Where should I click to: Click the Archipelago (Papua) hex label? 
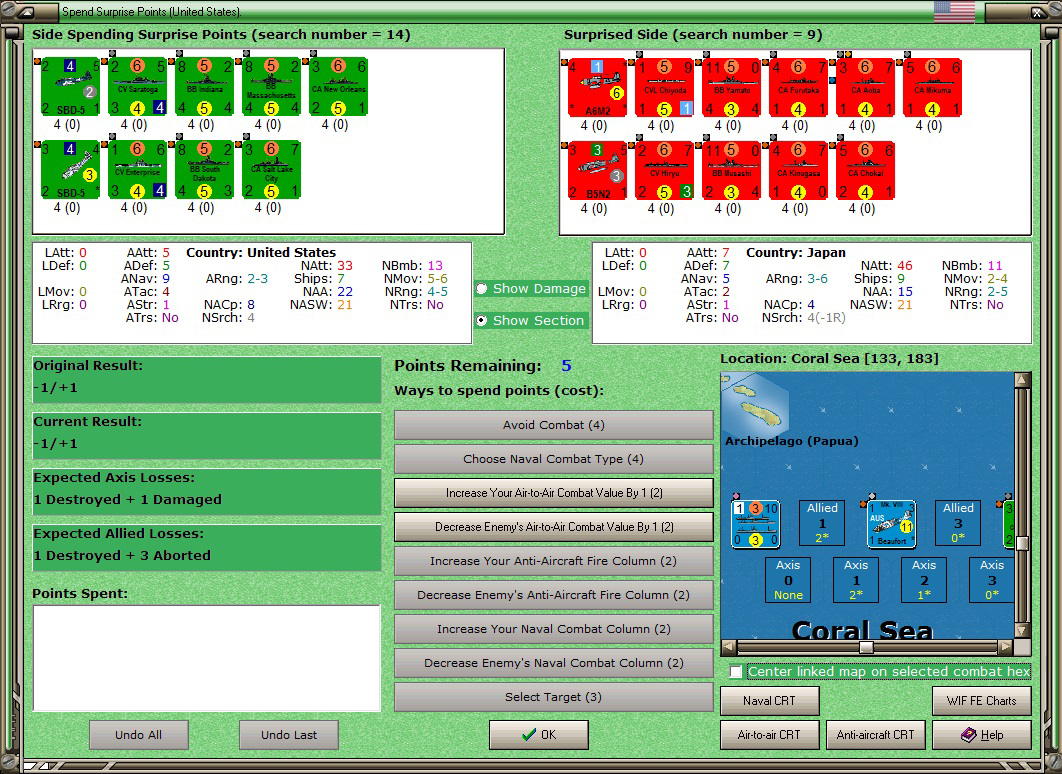click(792, 441)
